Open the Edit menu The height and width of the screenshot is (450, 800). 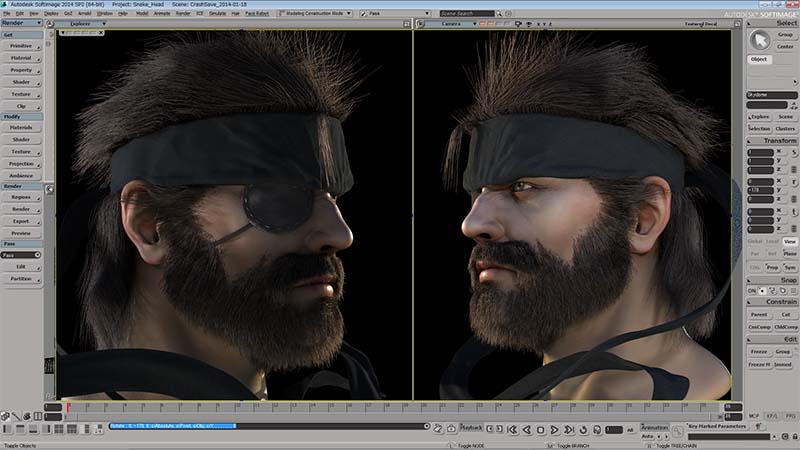[x=20, y=14]
